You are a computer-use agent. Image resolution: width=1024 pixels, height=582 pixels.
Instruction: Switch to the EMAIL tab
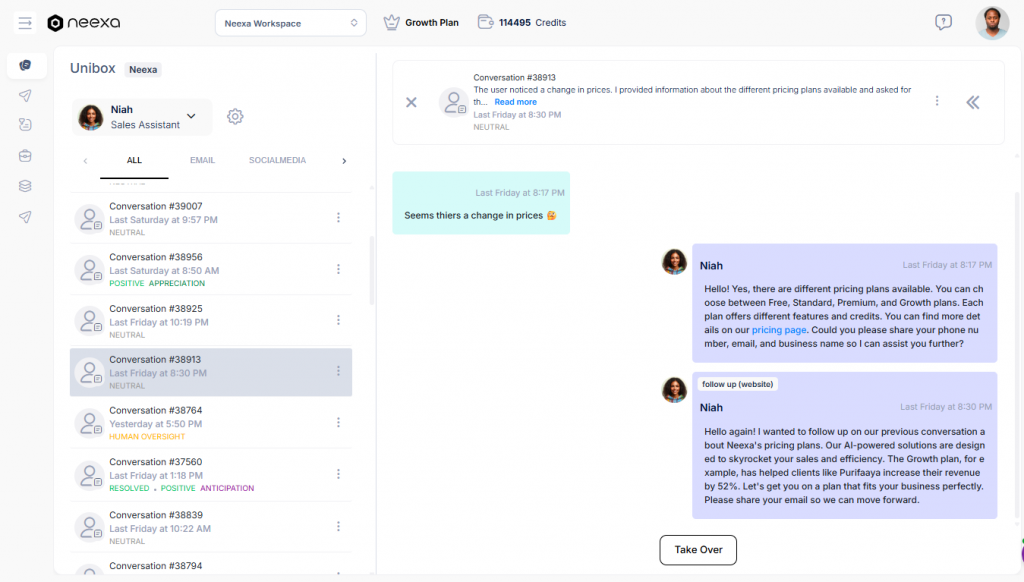point(202,160)
